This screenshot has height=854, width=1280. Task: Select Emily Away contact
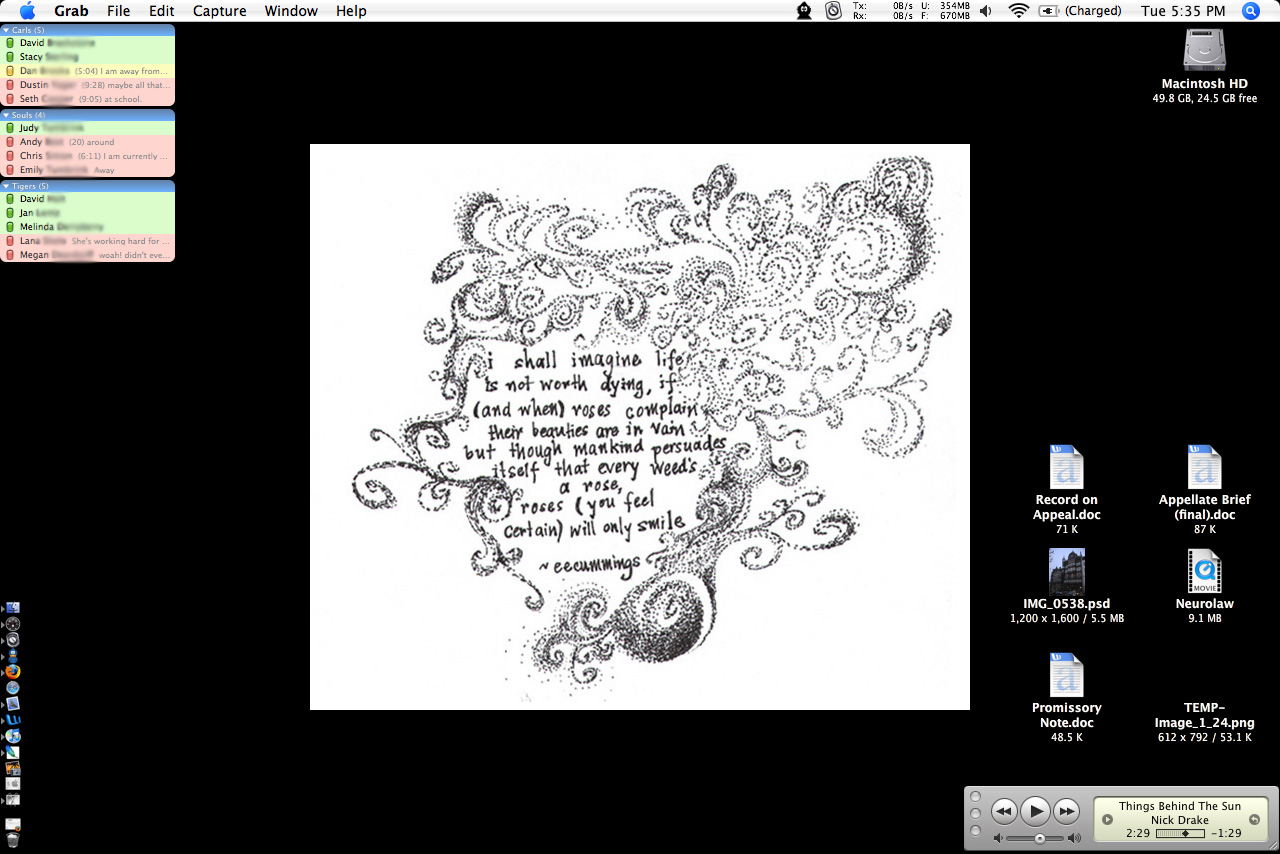click(87, 170)
